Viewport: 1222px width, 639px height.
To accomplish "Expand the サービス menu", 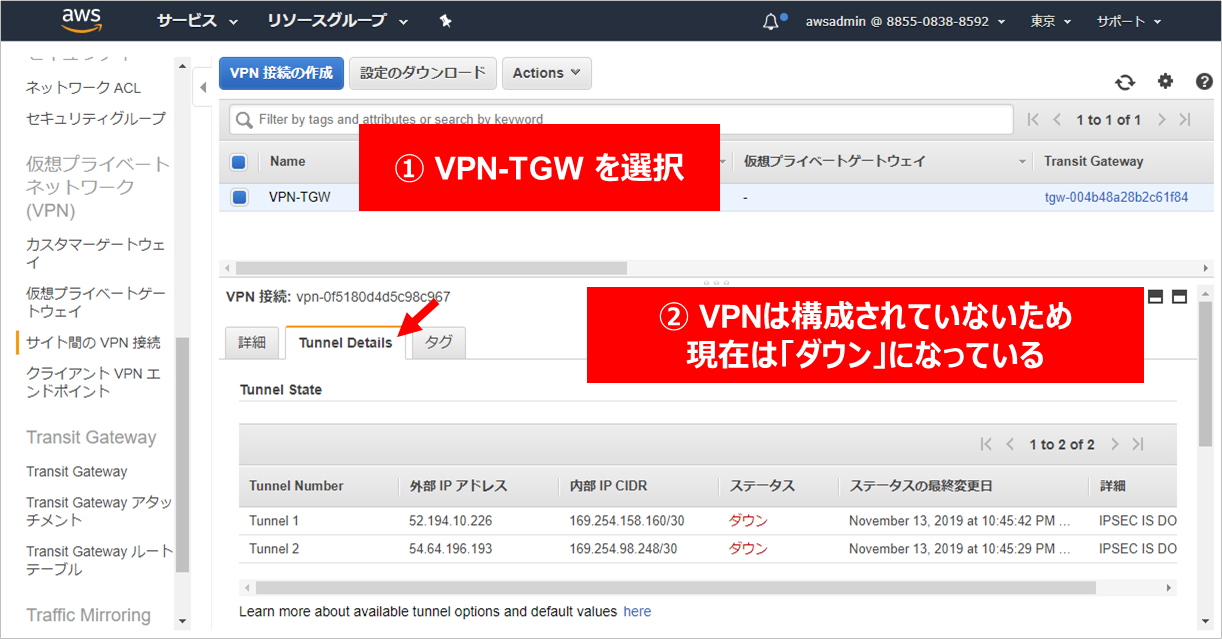I will pos(197,21).
